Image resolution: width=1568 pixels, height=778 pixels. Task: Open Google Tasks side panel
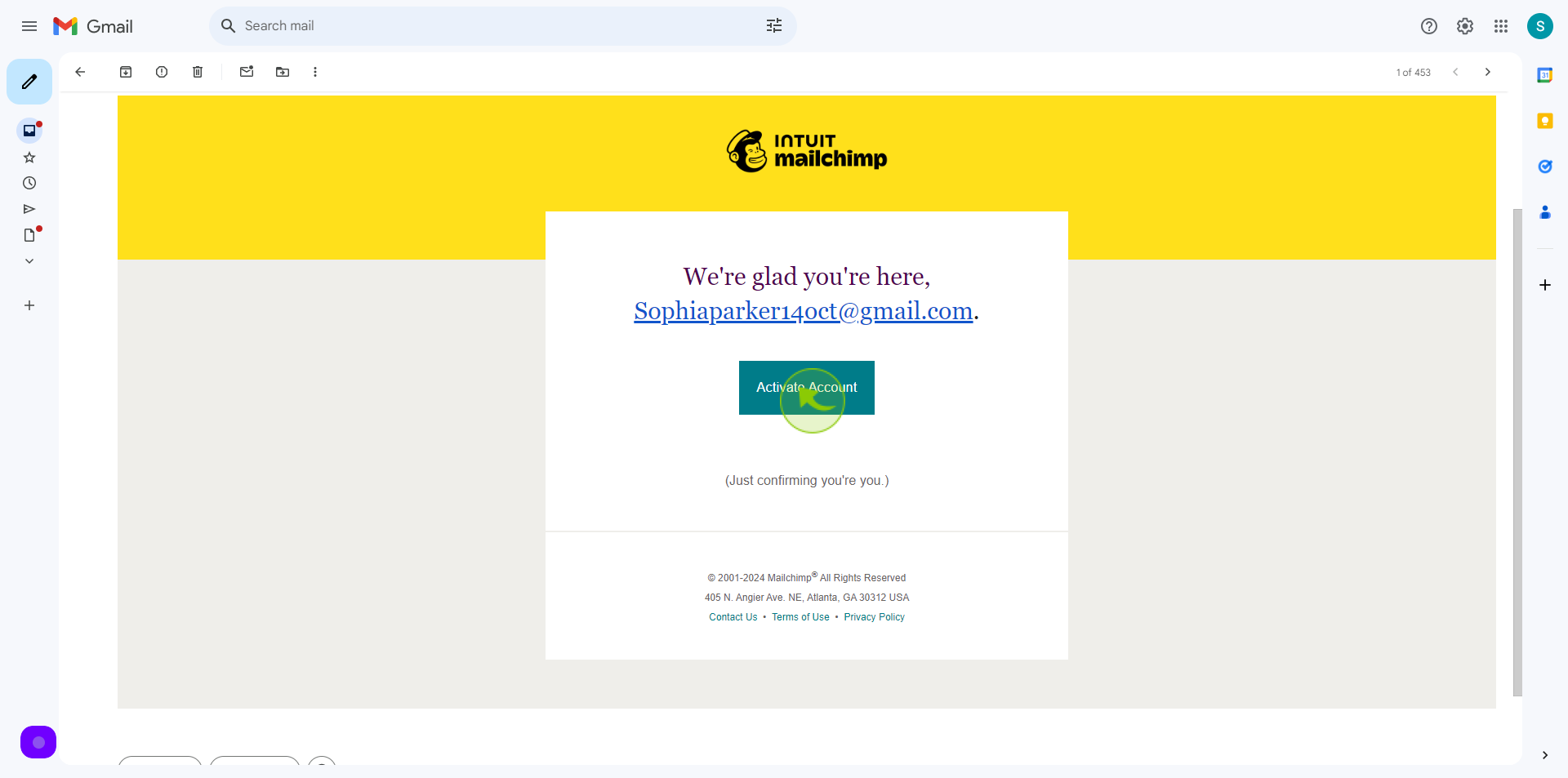(1545, 167)
